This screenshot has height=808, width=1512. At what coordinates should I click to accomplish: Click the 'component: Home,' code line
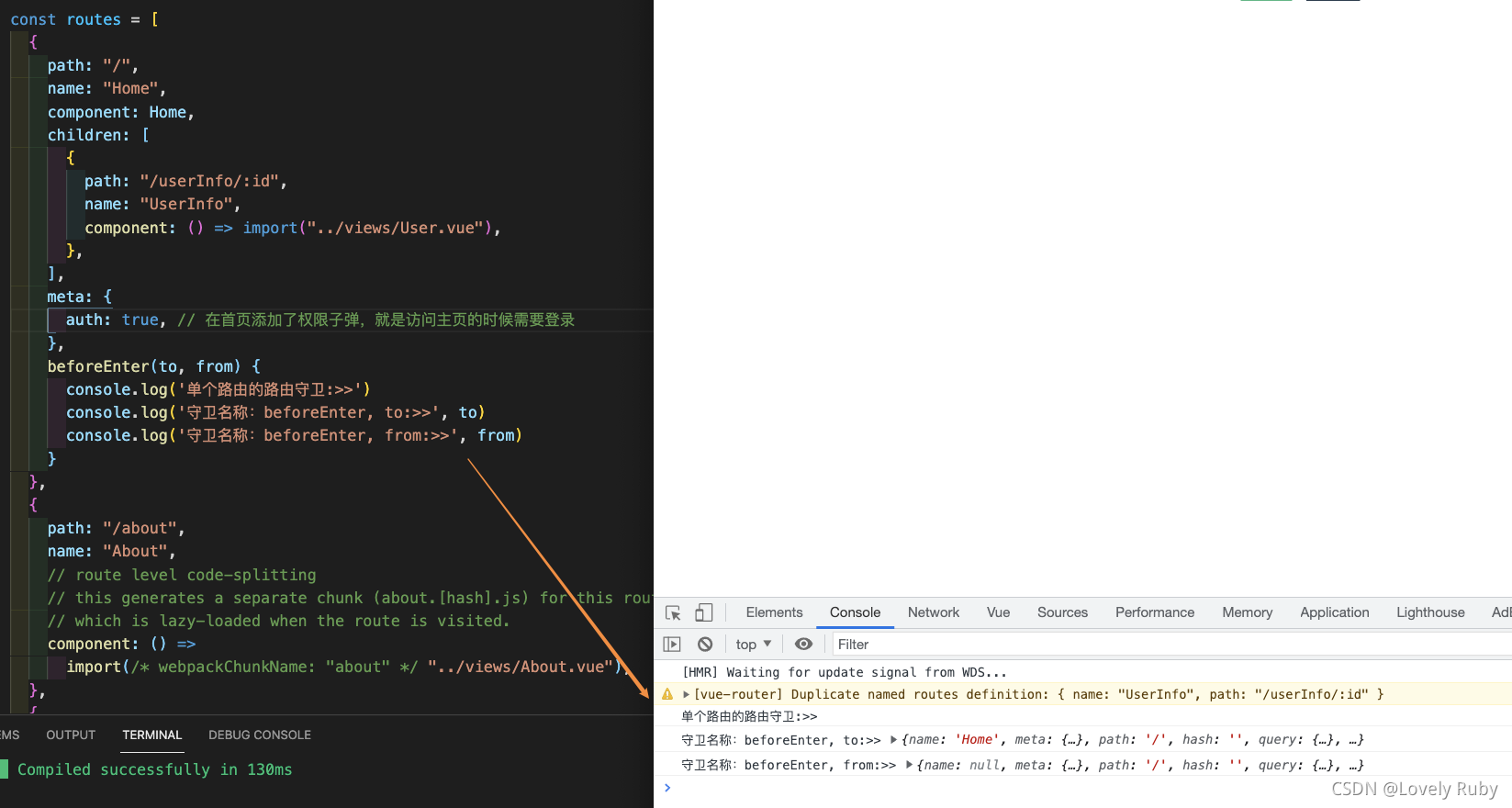120,112
